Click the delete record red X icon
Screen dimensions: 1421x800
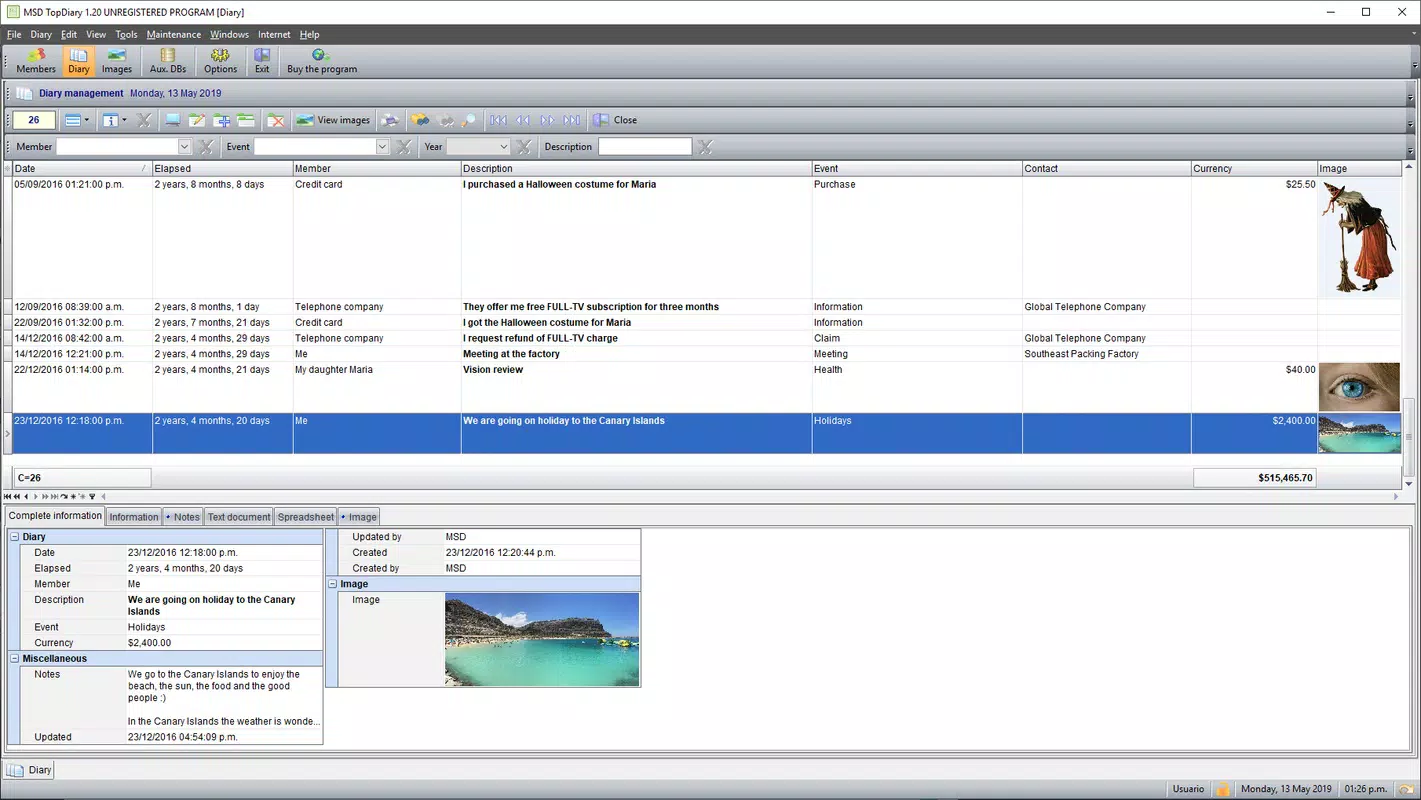[x=276, y=120]
